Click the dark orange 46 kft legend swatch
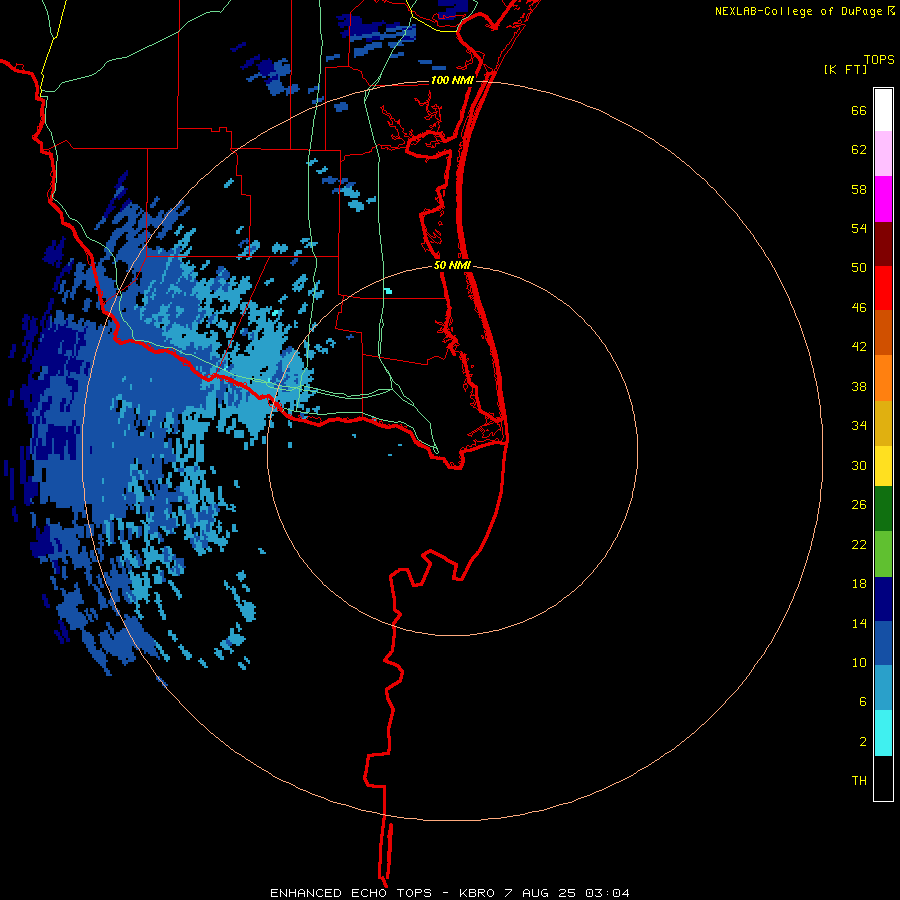 (883, 332)
